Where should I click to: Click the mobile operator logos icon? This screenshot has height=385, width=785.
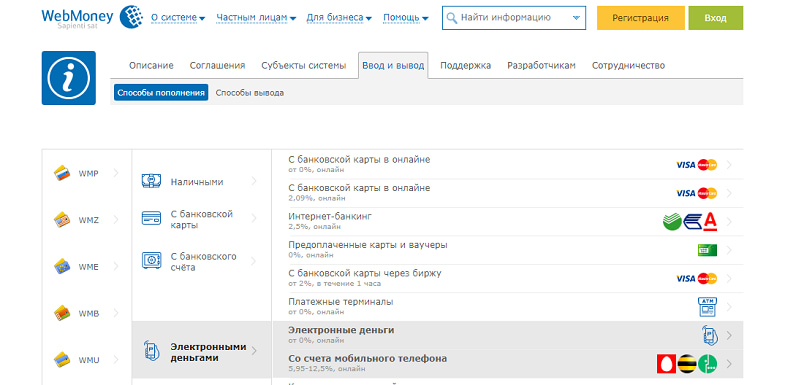687,363
